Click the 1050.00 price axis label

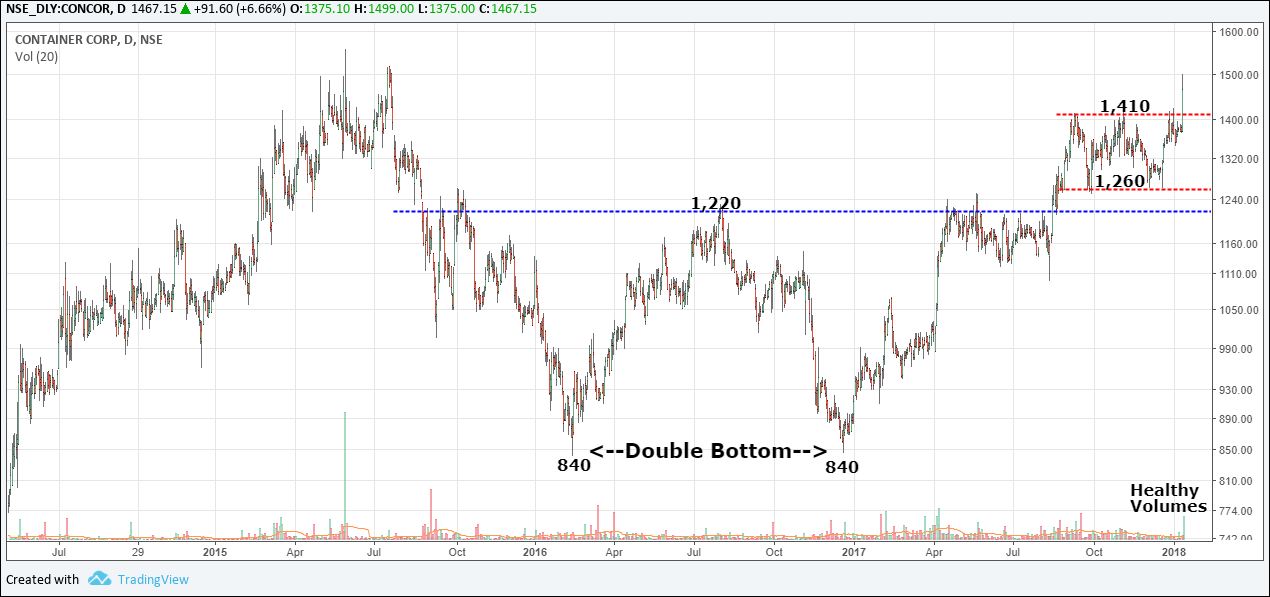click(1236, 310)
